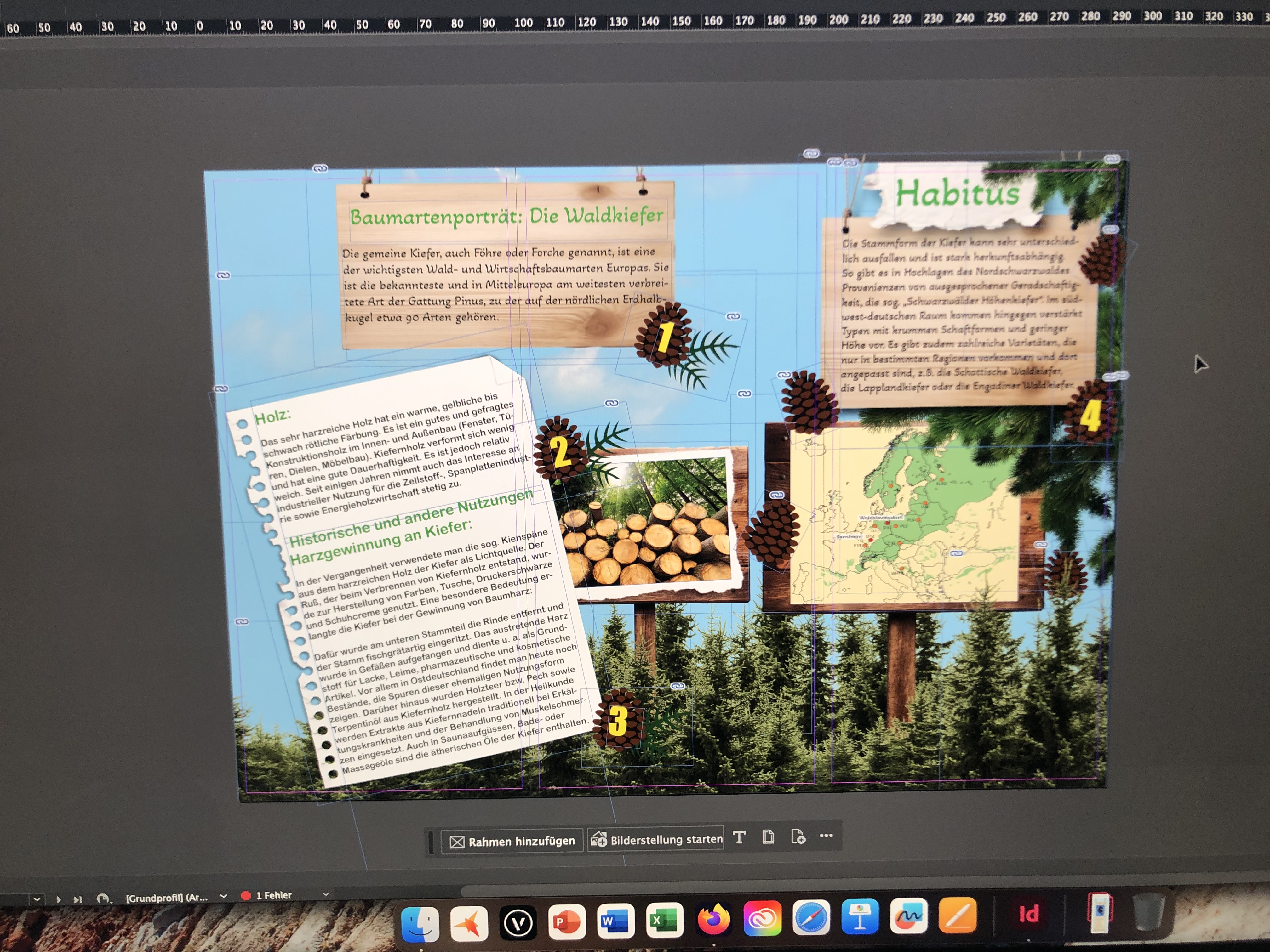Image resolution: width=1270 pixels, height=952 pixels.
Task: Click the pages icon in contextual bar
Action: 768,837
